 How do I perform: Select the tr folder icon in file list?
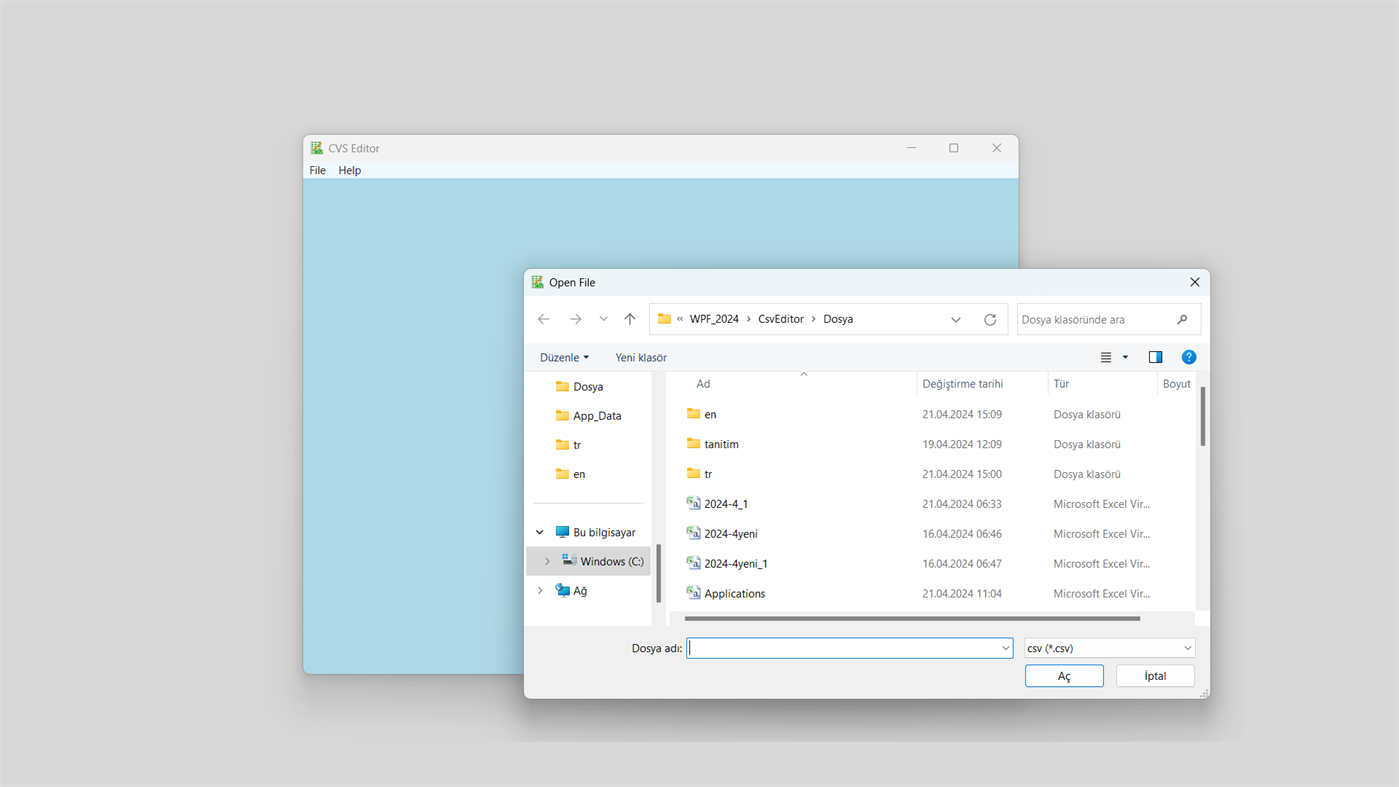(x=693, y=473)
